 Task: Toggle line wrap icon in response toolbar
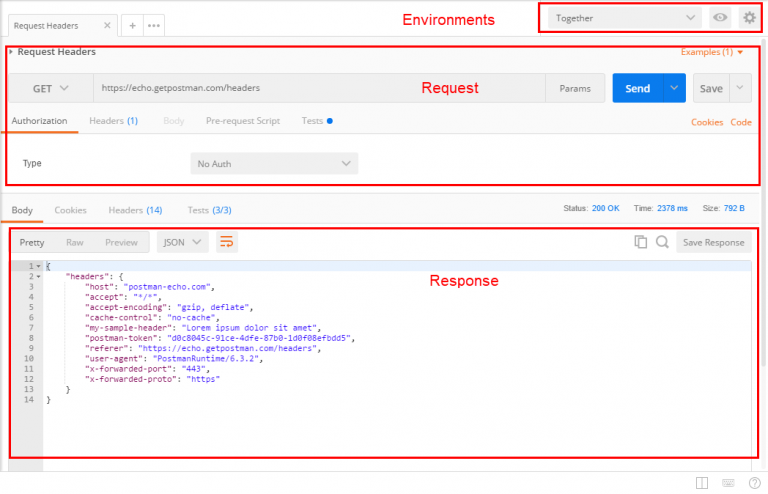[x=227, y=242]
